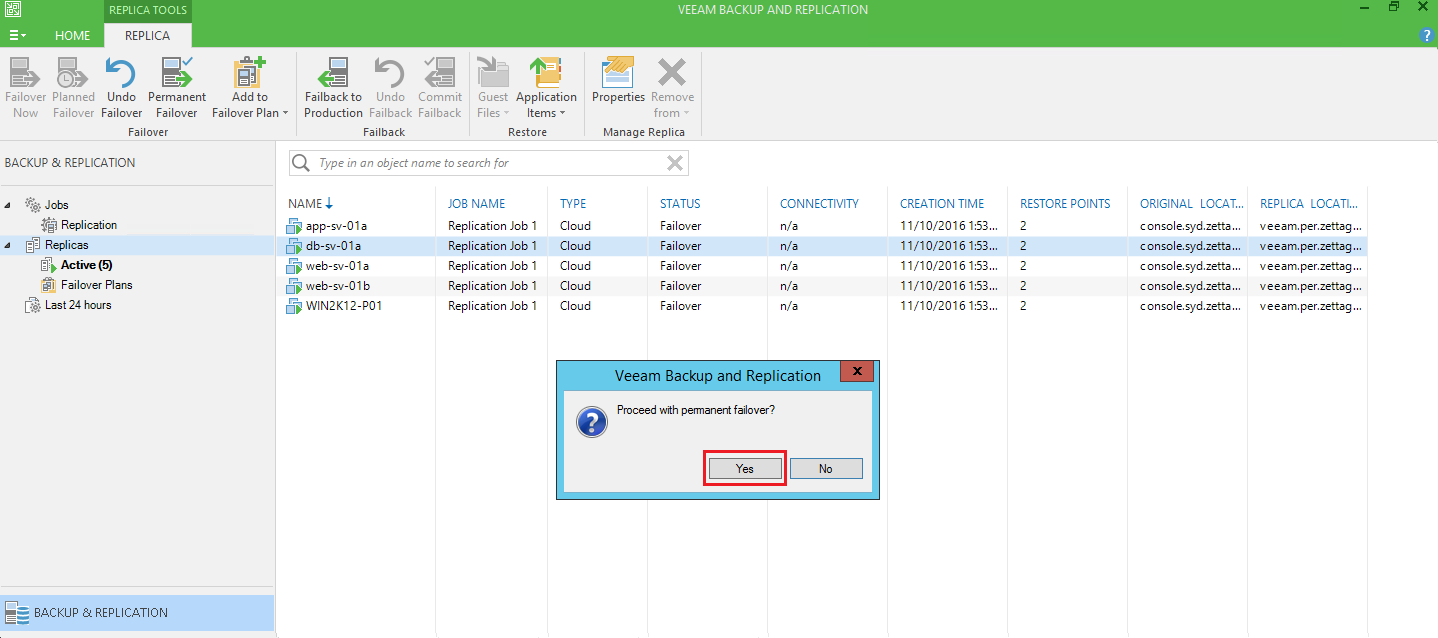Click the Veeam app icon in title bar

pos(12,9)
